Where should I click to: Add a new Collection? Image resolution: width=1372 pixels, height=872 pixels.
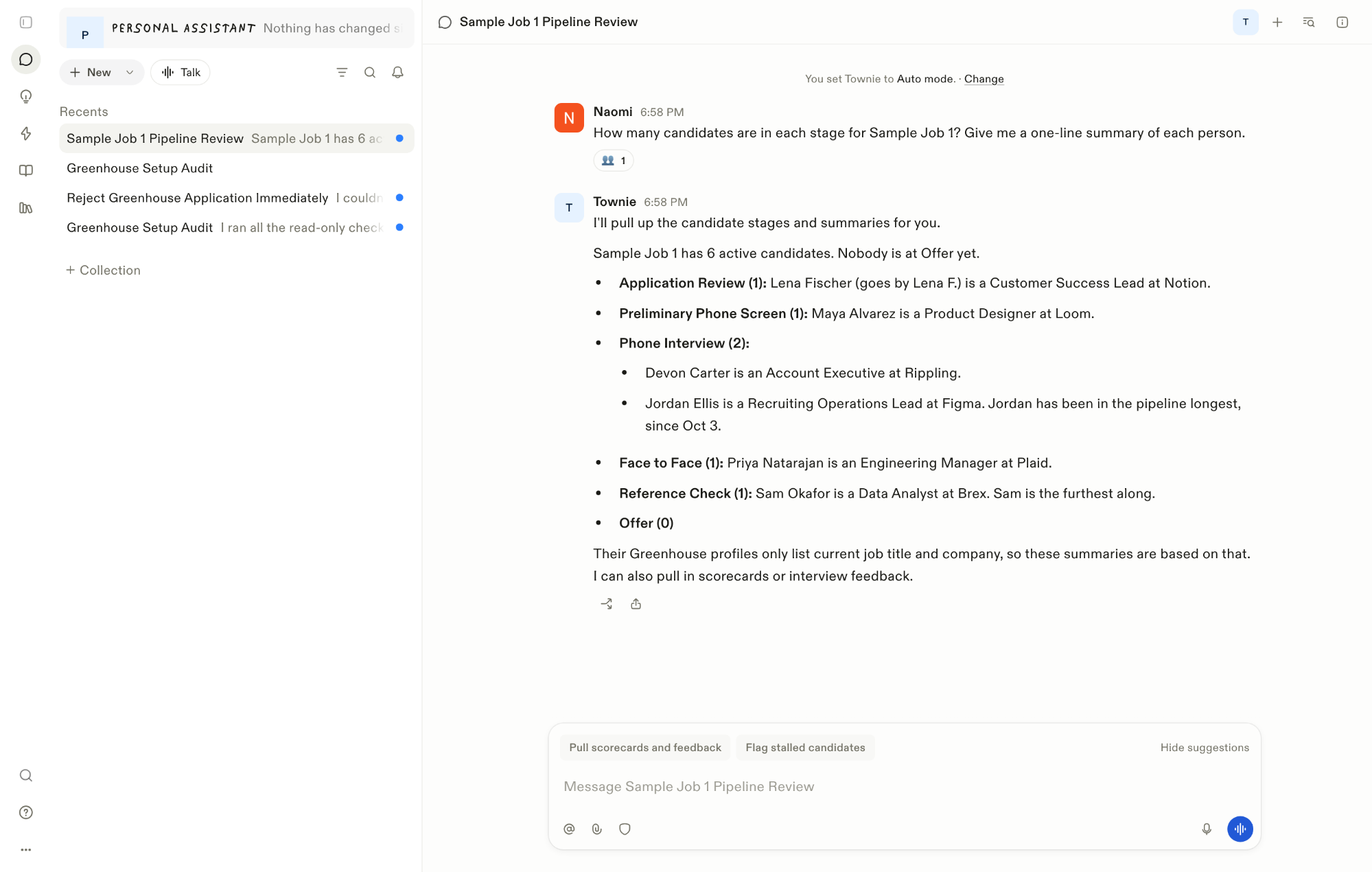click(103, 270)
